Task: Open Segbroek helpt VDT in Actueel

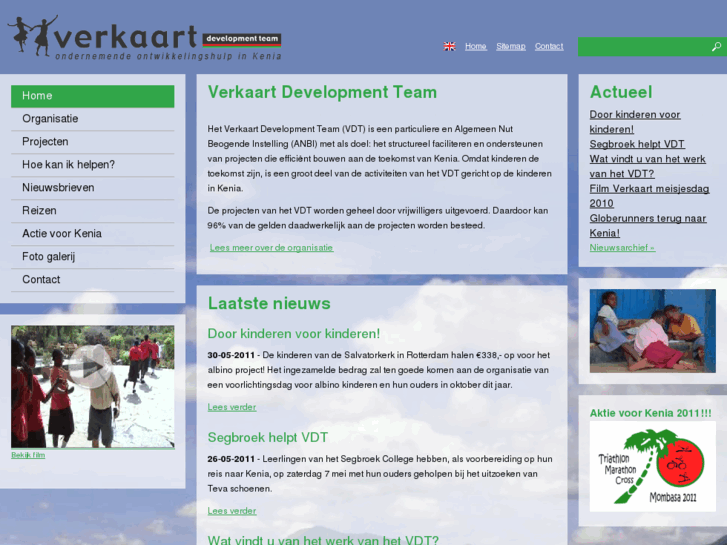Action: click(637, 144)
